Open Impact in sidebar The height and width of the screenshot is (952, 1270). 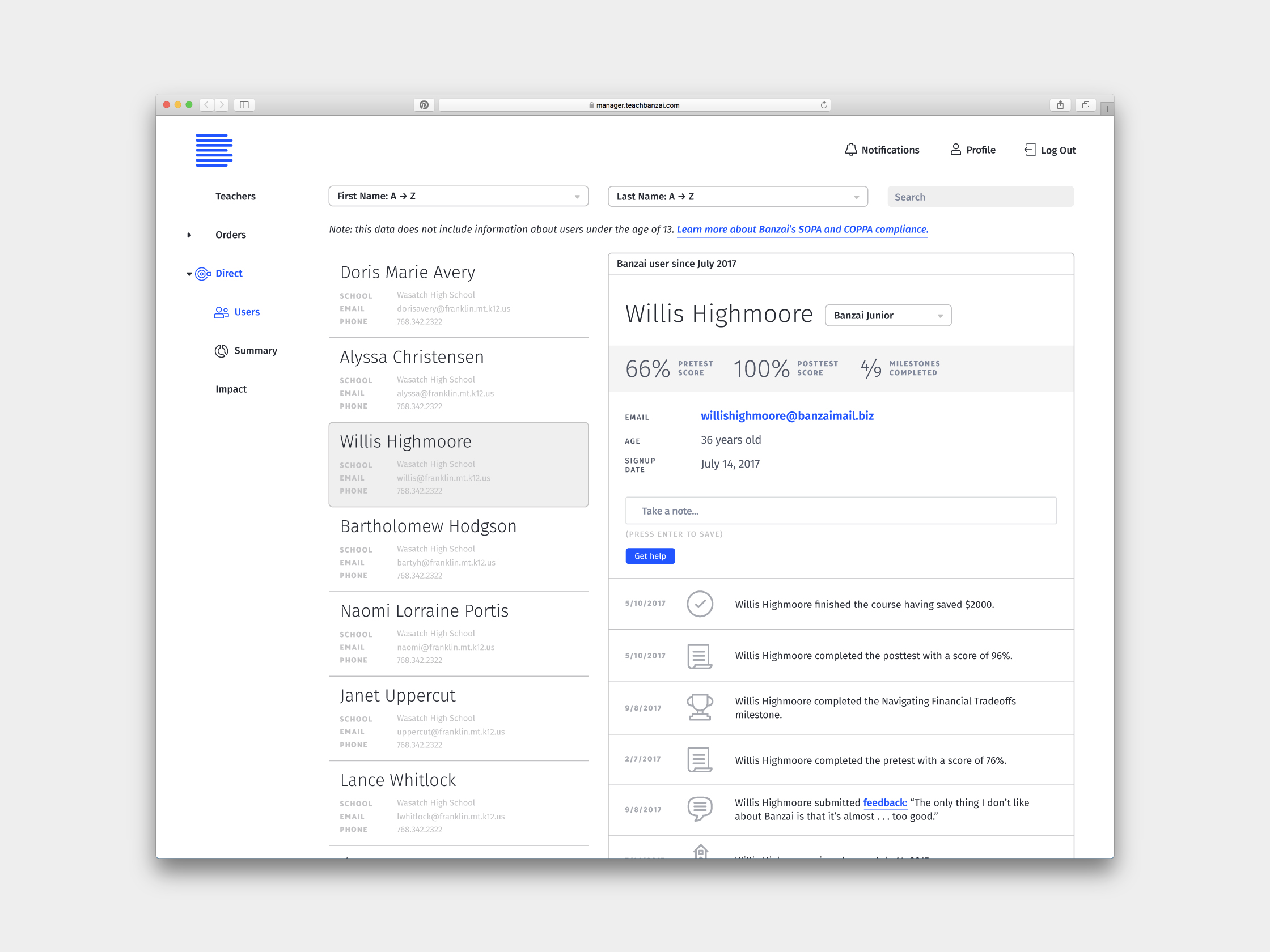[231, 389]
